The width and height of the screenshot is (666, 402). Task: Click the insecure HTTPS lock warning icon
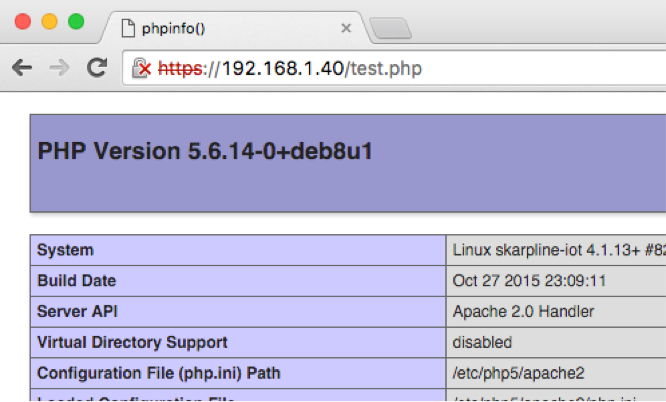pos(143,68)
